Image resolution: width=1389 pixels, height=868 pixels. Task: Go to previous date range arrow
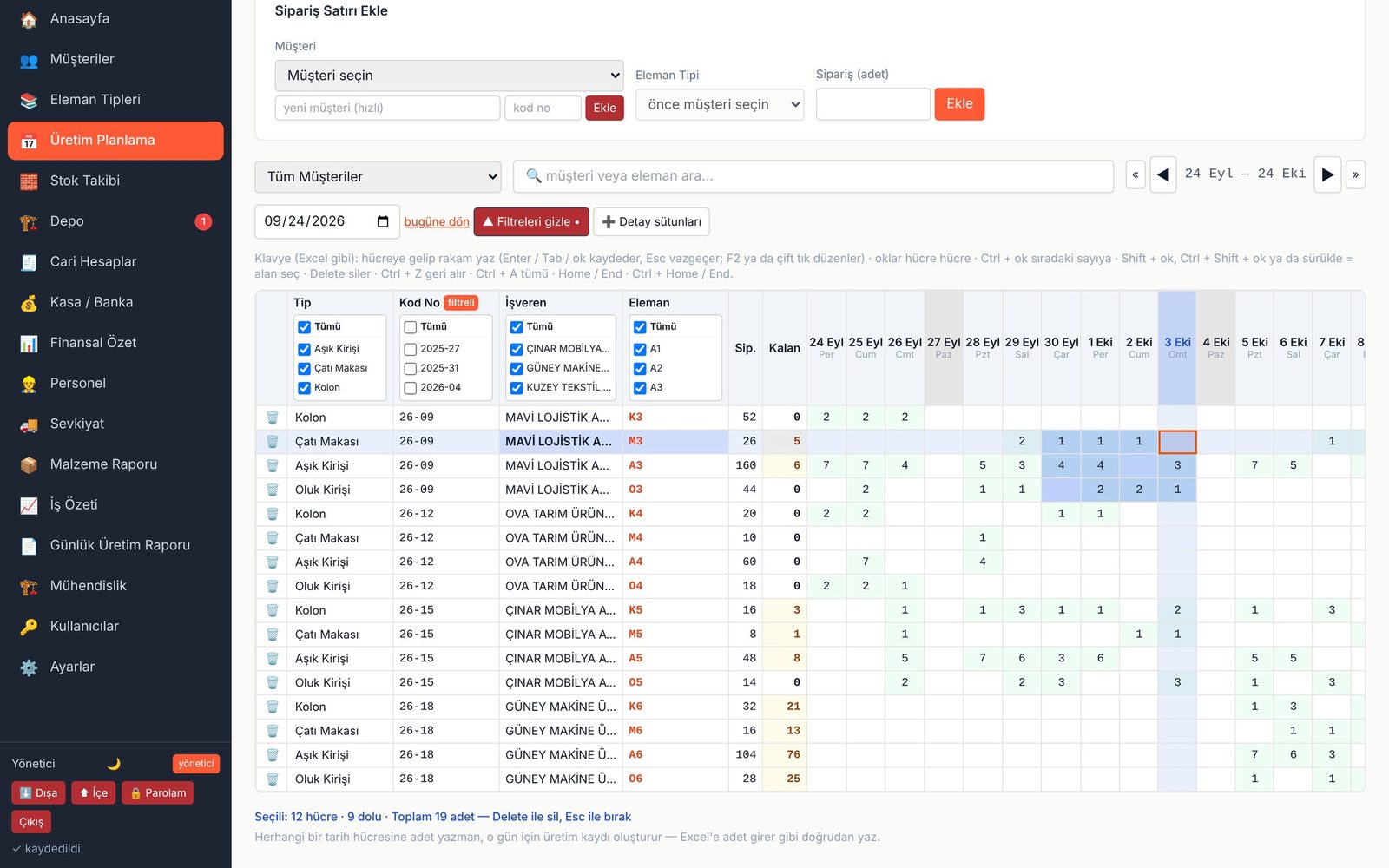(1163, 174)
